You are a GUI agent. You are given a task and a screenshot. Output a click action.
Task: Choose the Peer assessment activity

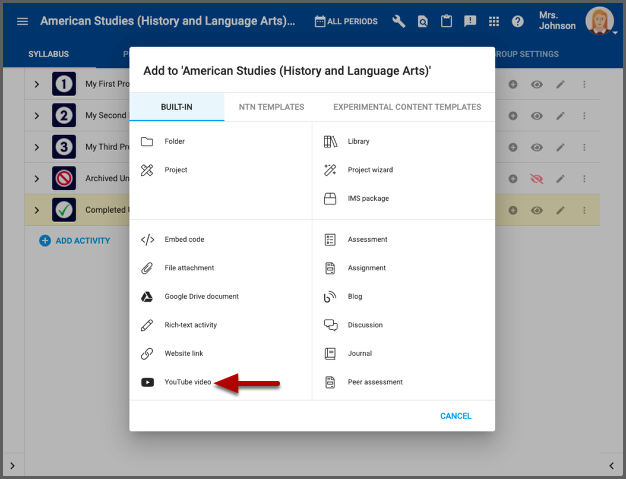375,382
